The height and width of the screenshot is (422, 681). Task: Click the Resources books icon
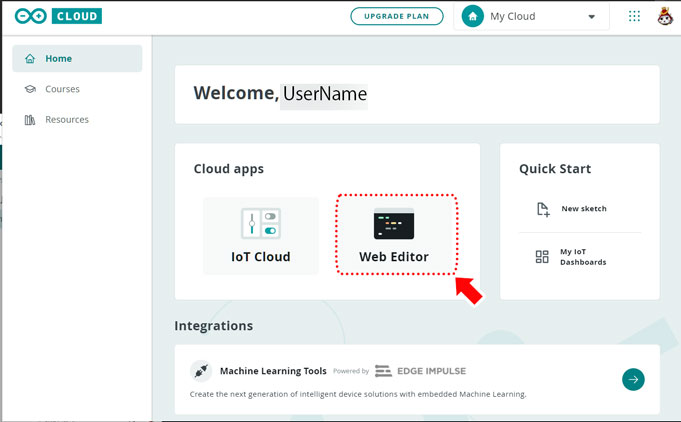pos(30,119)
